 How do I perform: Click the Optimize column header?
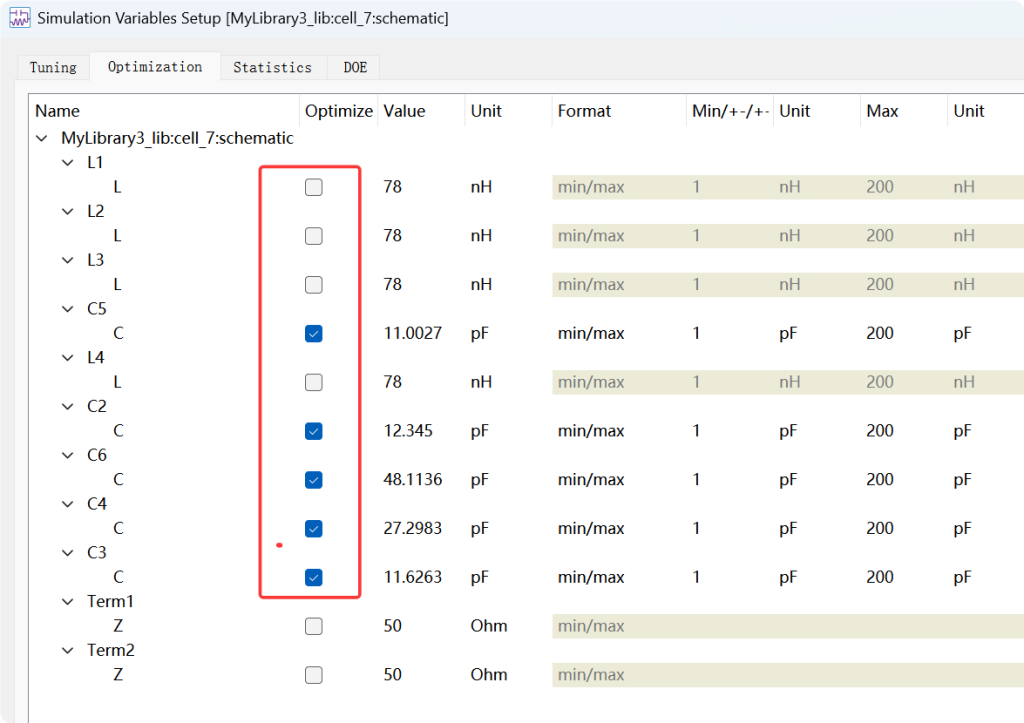338,111
